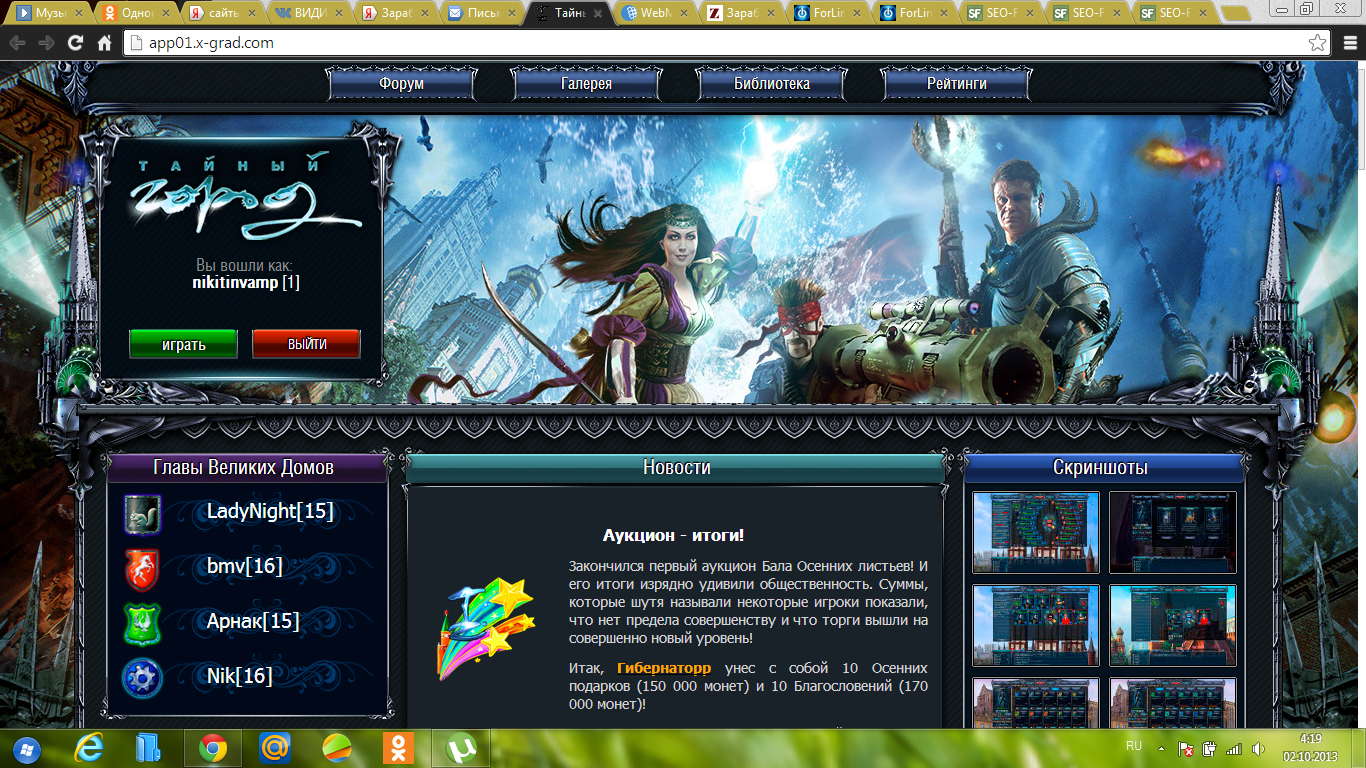
Task: Open the Odnoklassniki taskbar icon
Action: click(x=397, y=748)
